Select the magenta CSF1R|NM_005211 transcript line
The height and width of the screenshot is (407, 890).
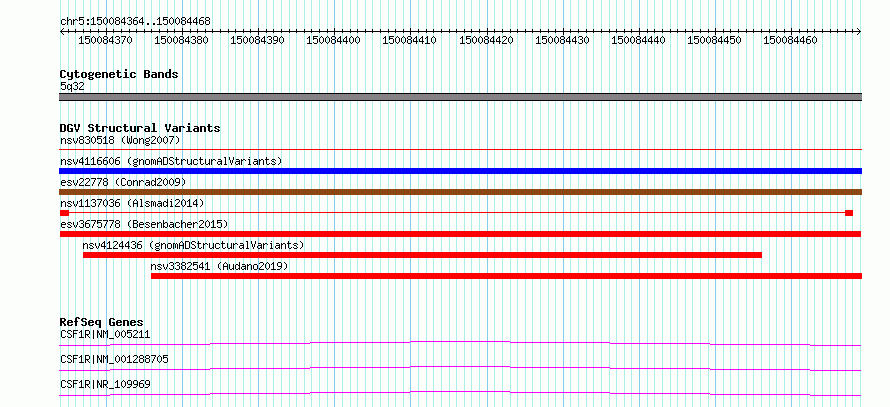tap(460, 343)
